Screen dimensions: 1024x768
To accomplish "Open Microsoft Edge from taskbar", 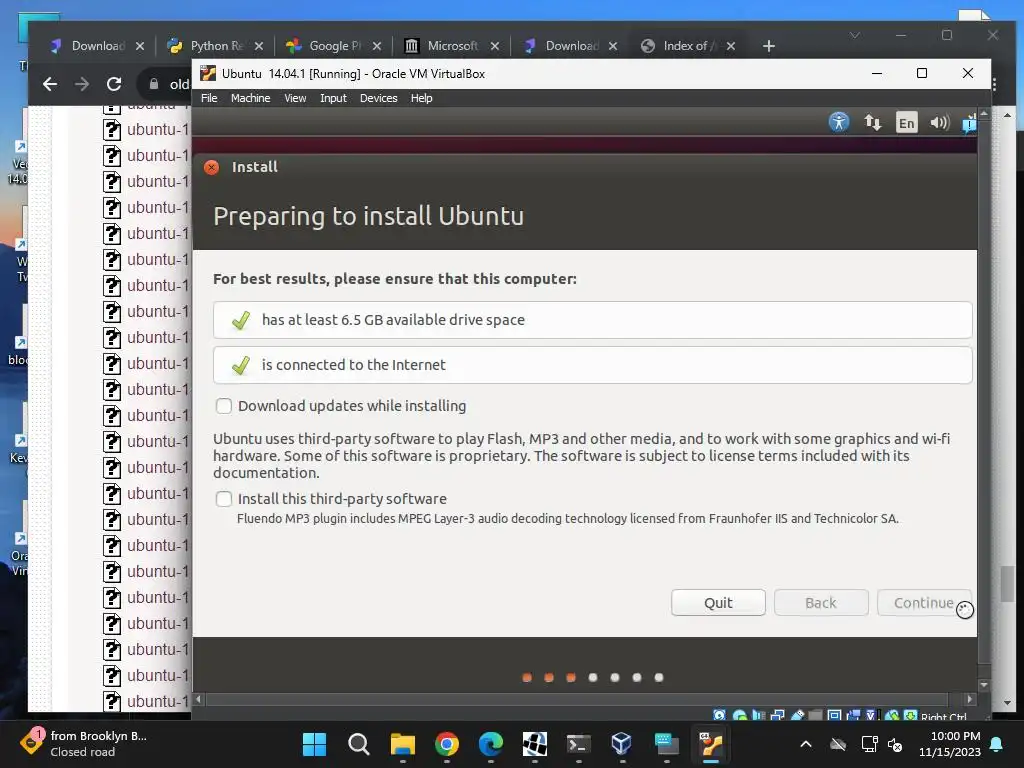I will (x=490, y=744).
